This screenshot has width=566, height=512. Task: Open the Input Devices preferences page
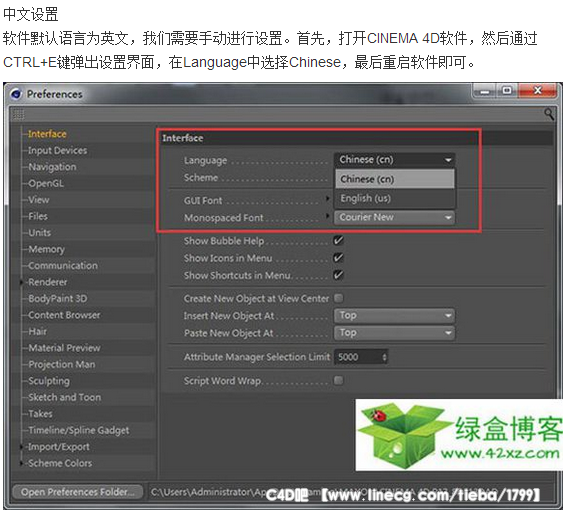pos(57,150)
